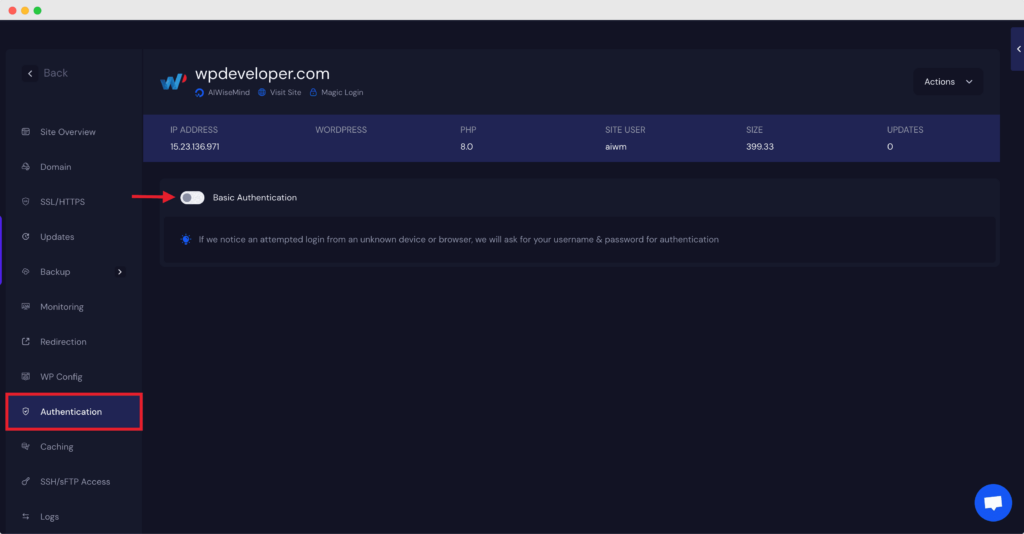Click the Redirection icon in sidebar
1024x534 pixels.
click(x=26, y=342)
